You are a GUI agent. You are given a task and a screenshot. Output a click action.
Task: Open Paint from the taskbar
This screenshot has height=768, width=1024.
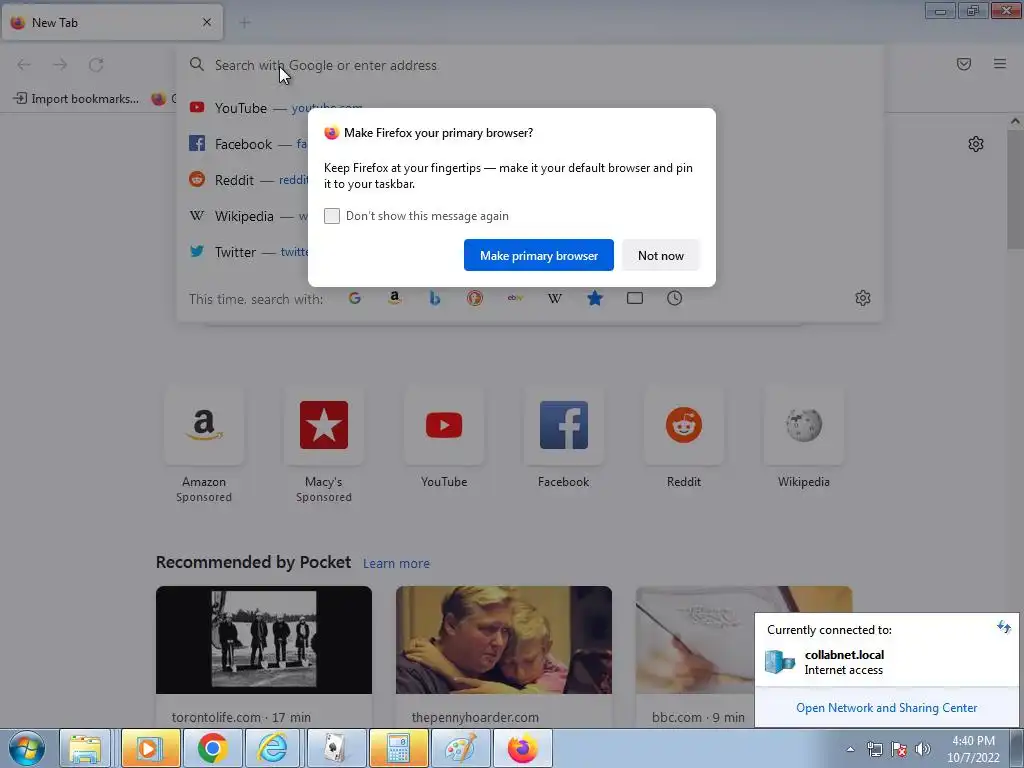tap(460, 748)
